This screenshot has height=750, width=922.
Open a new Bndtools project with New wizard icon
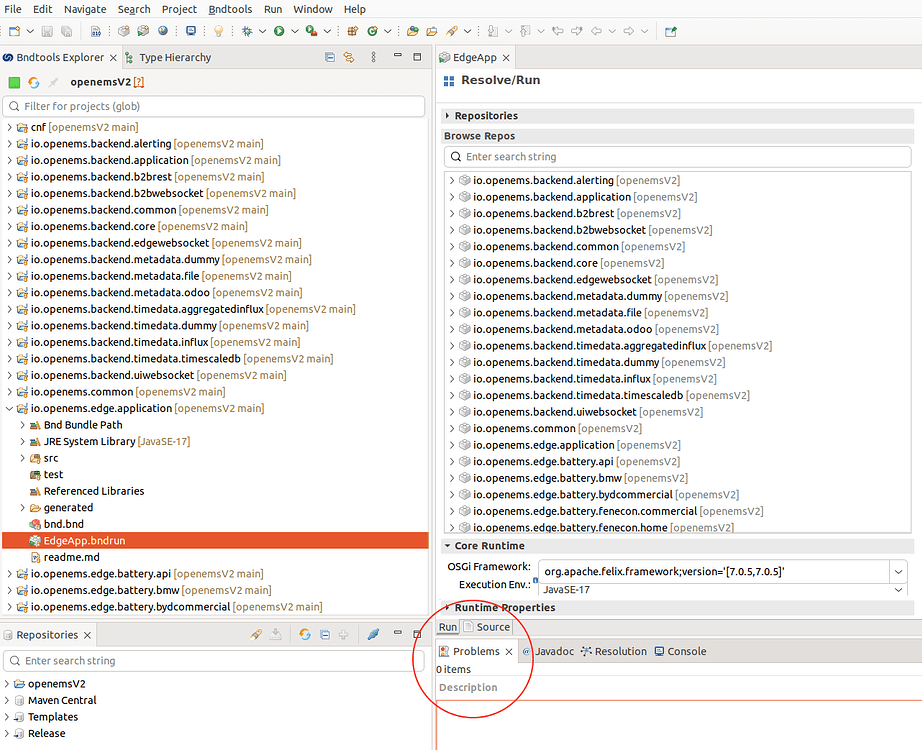click(16, 31)
